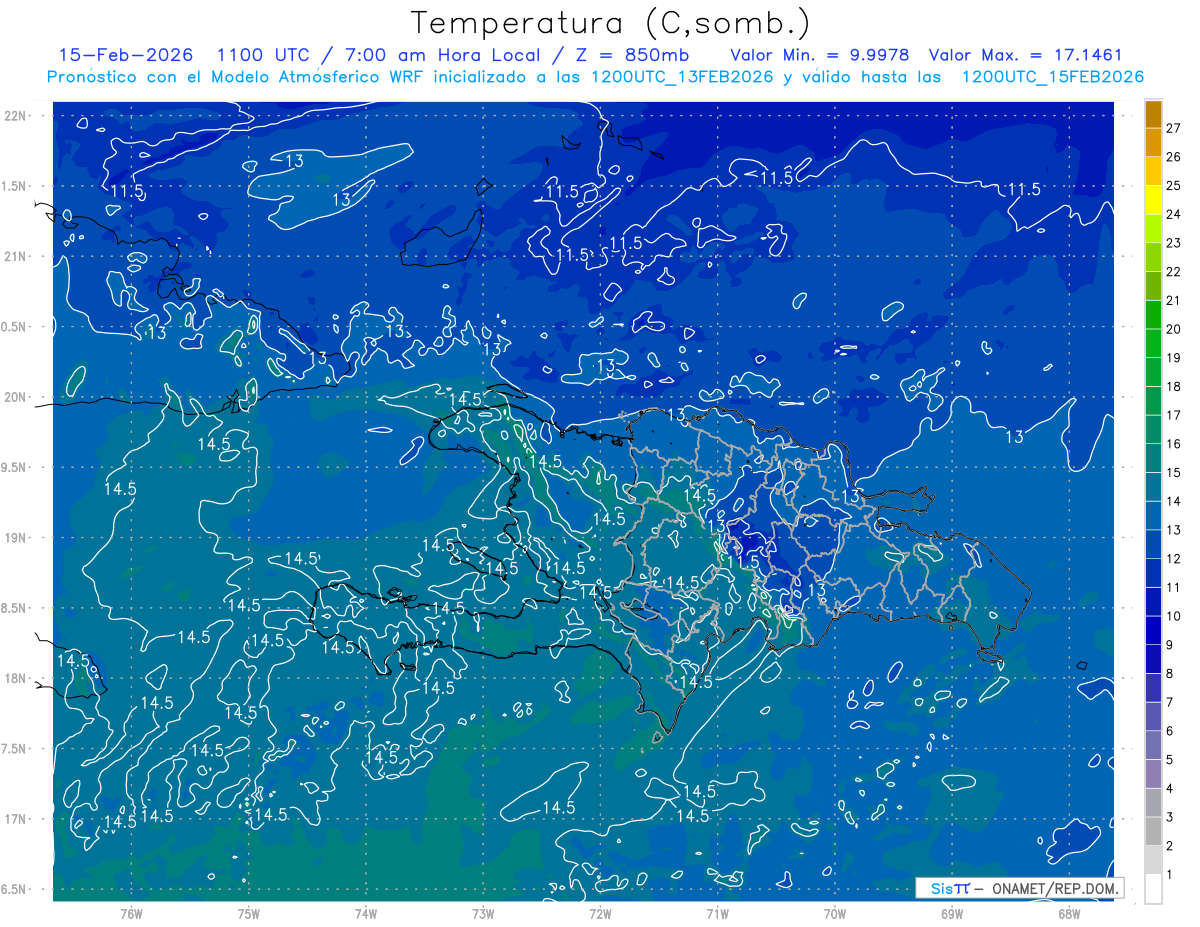Select the "Z = 850mb" level text
This screenshot has width=1200, height=927.
[x=634, y=55]
